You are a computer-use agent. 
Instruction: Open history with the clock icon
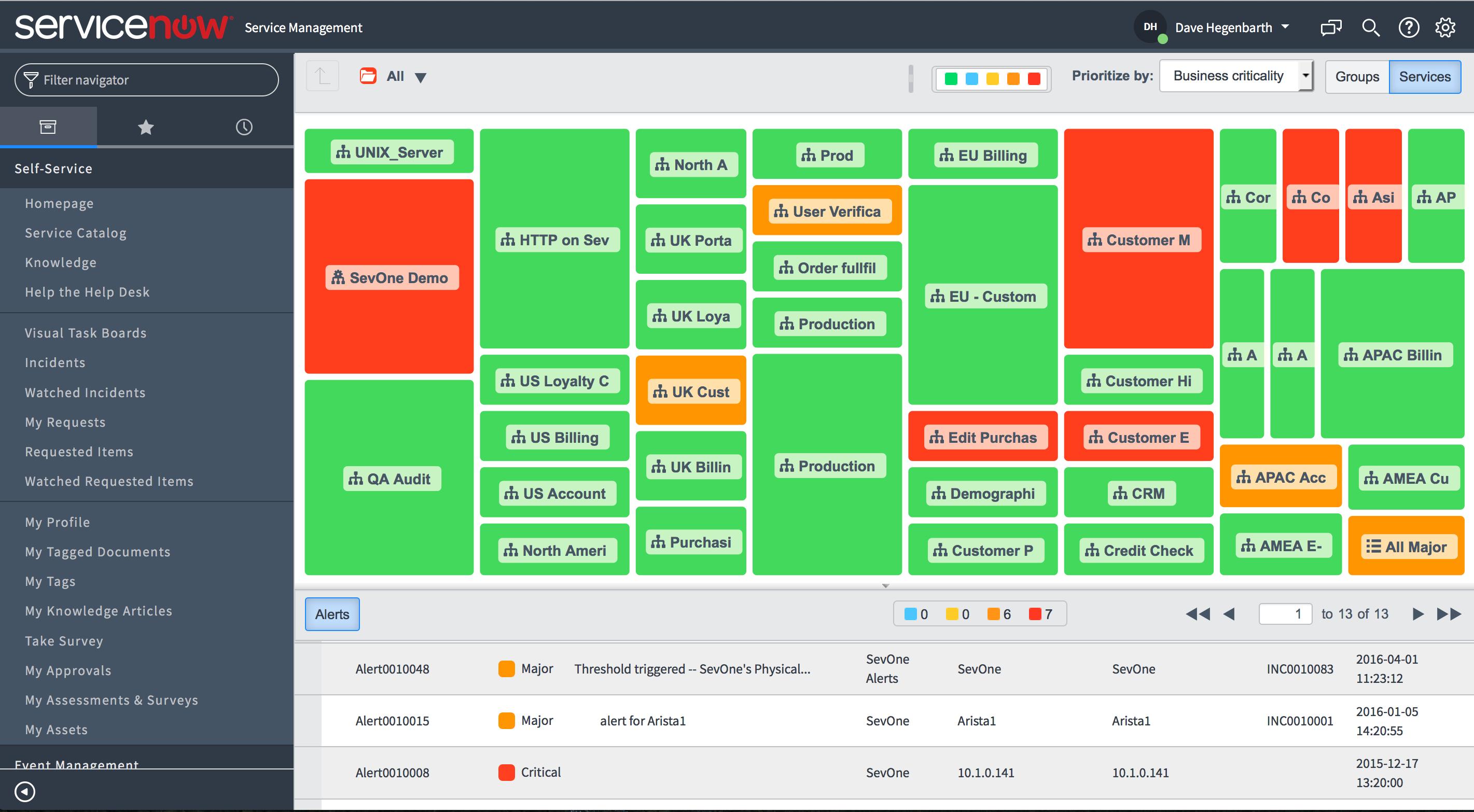(x=244, y=127)
